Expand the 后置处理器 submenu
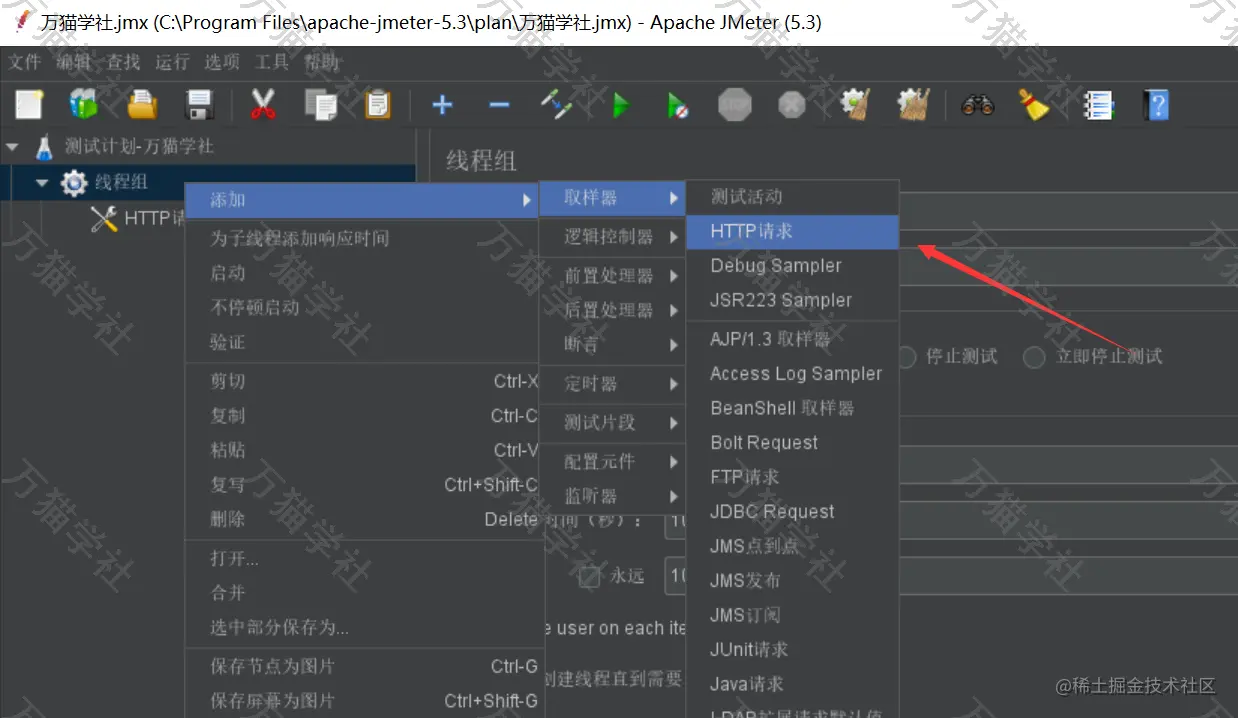The height and width of the screenshot is (718, 1238). click(612, 310)
